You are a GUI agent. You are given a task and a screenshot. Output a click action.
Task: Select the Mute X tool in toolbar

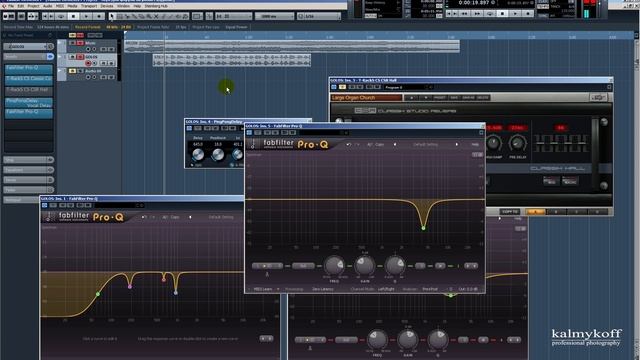(x=156, y=16)
